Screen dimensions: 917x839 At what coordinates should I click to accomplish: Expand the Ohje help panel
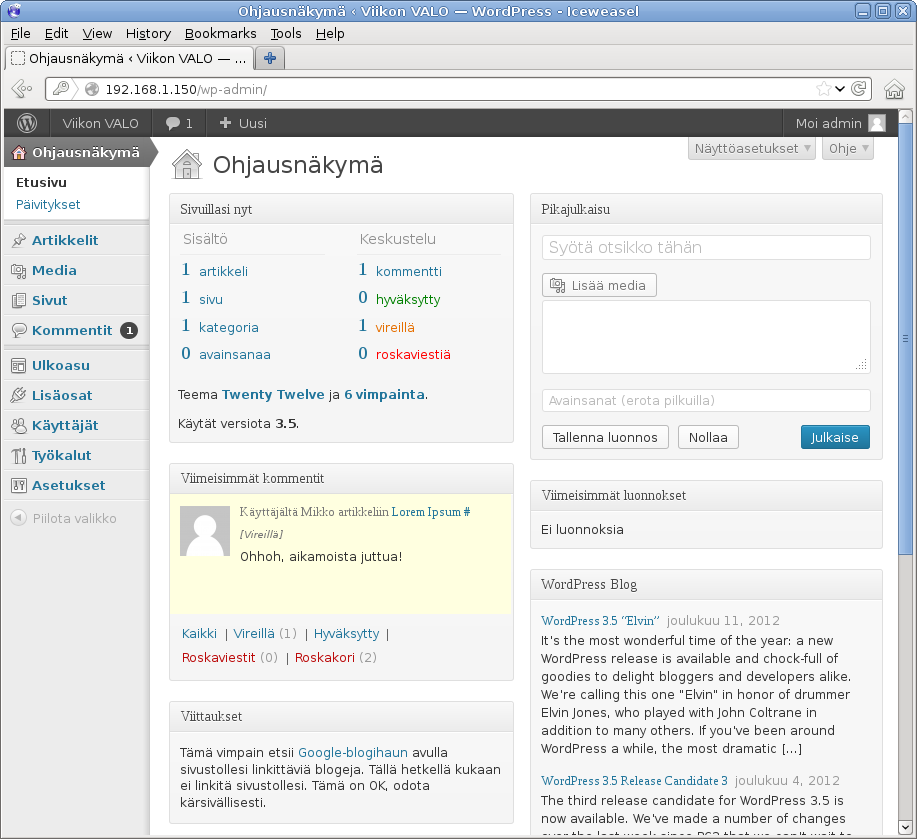click(848, 149)
